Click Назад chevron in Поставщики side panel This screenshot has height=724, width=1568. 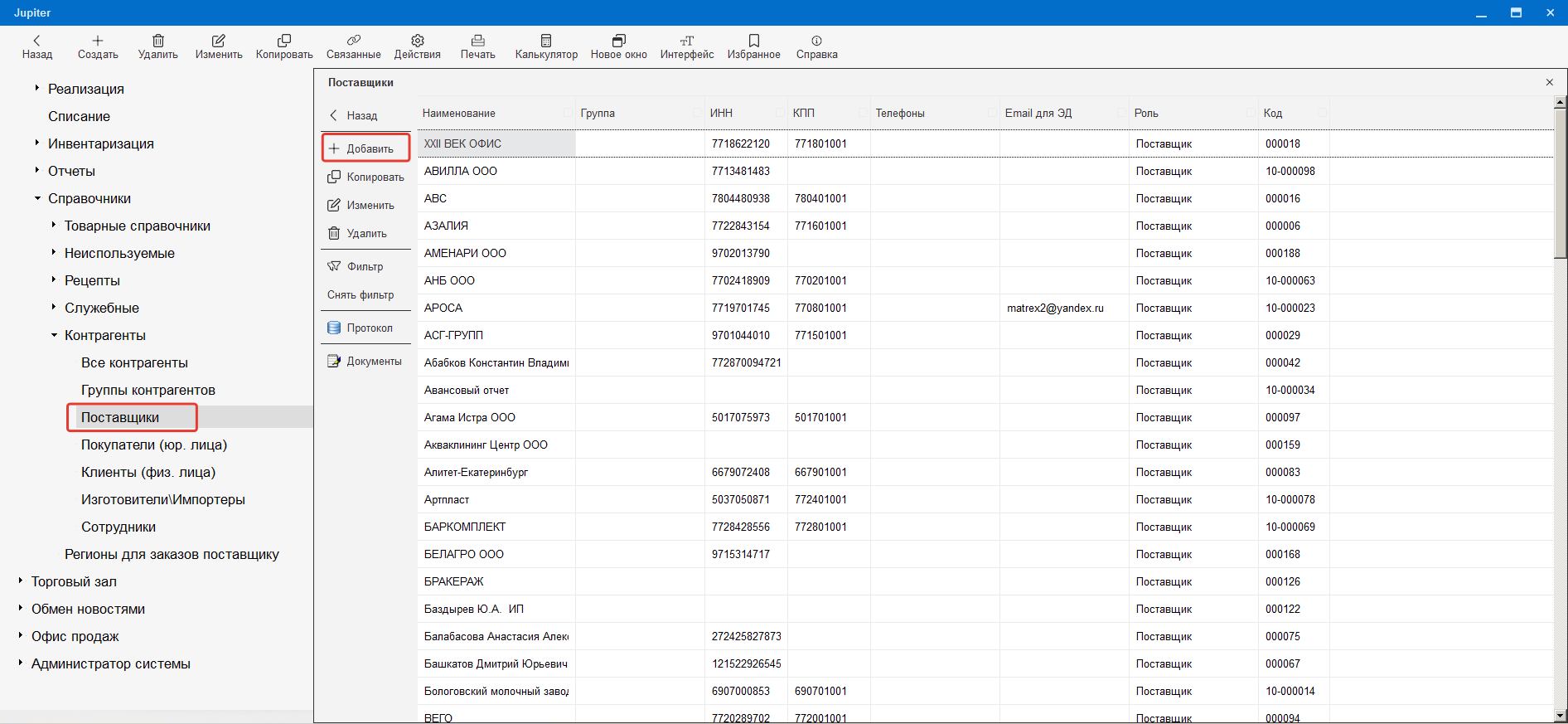pyautogui.click(x=334, y=115)
